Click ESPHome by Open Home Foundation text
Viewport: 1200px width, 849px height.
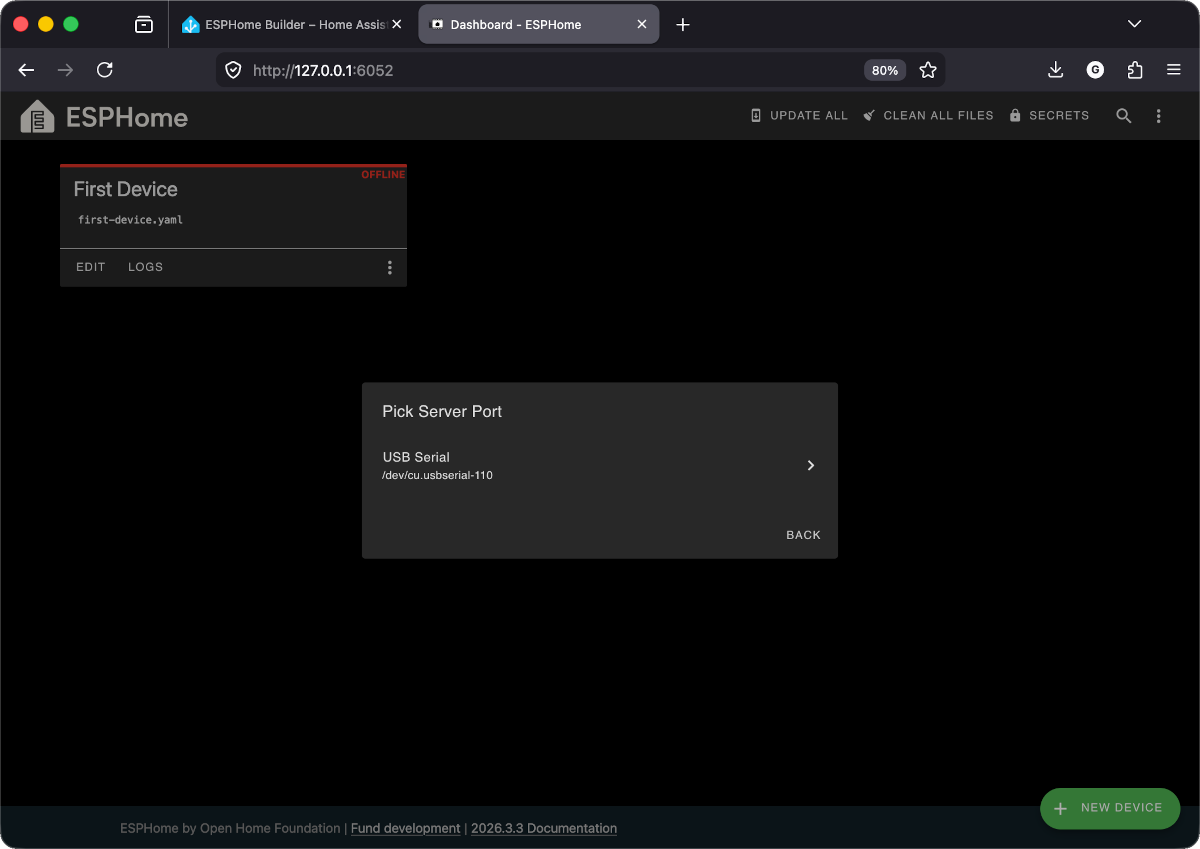pos(230,828)
